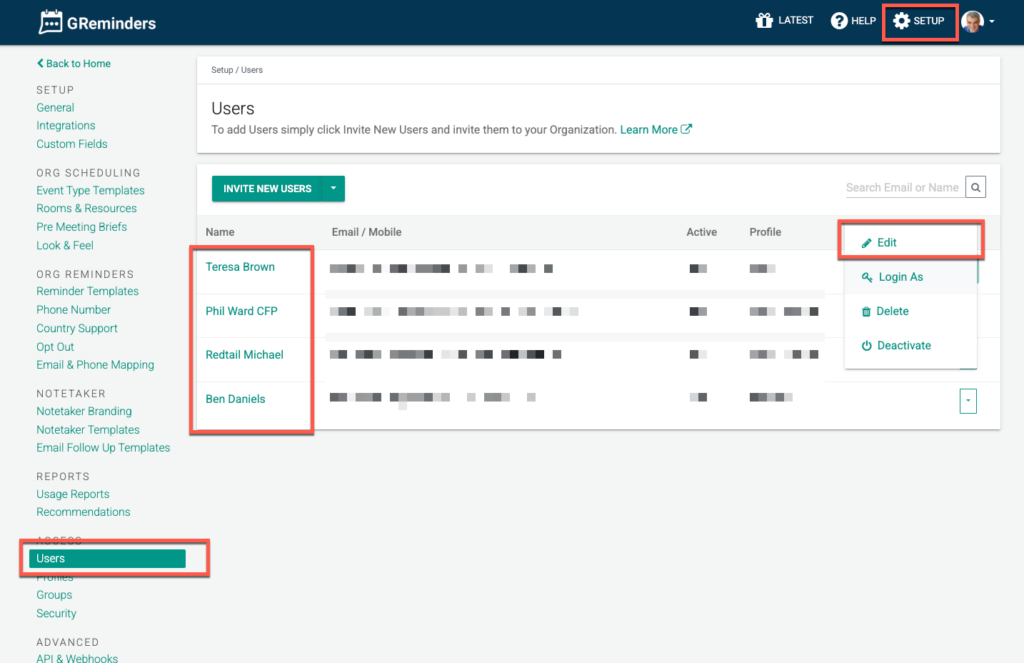Click the search magnifier icon button
Viewport: 1024px width, 663px height.
[x=976, y=187]
